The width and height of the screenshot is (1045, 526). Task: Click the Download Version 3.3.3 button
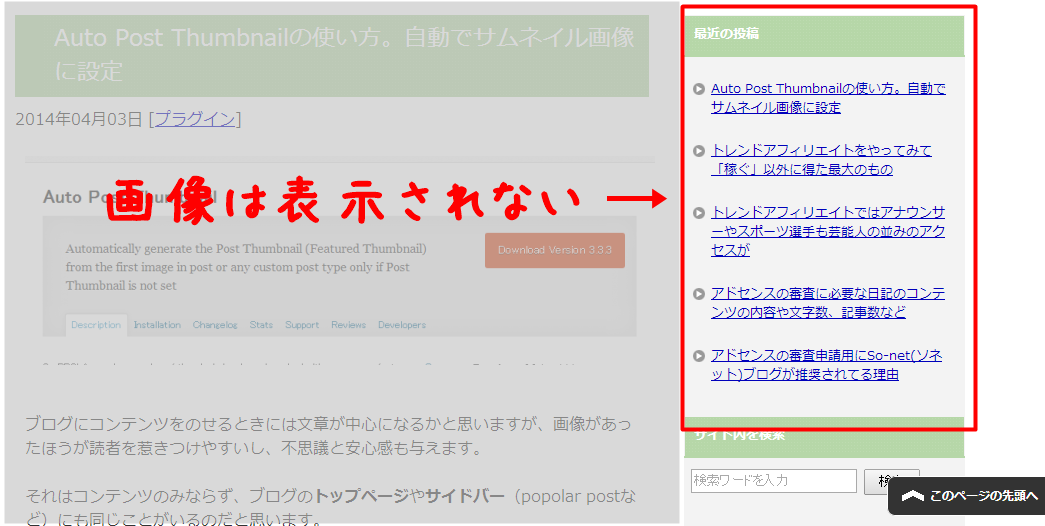(554, 250)
